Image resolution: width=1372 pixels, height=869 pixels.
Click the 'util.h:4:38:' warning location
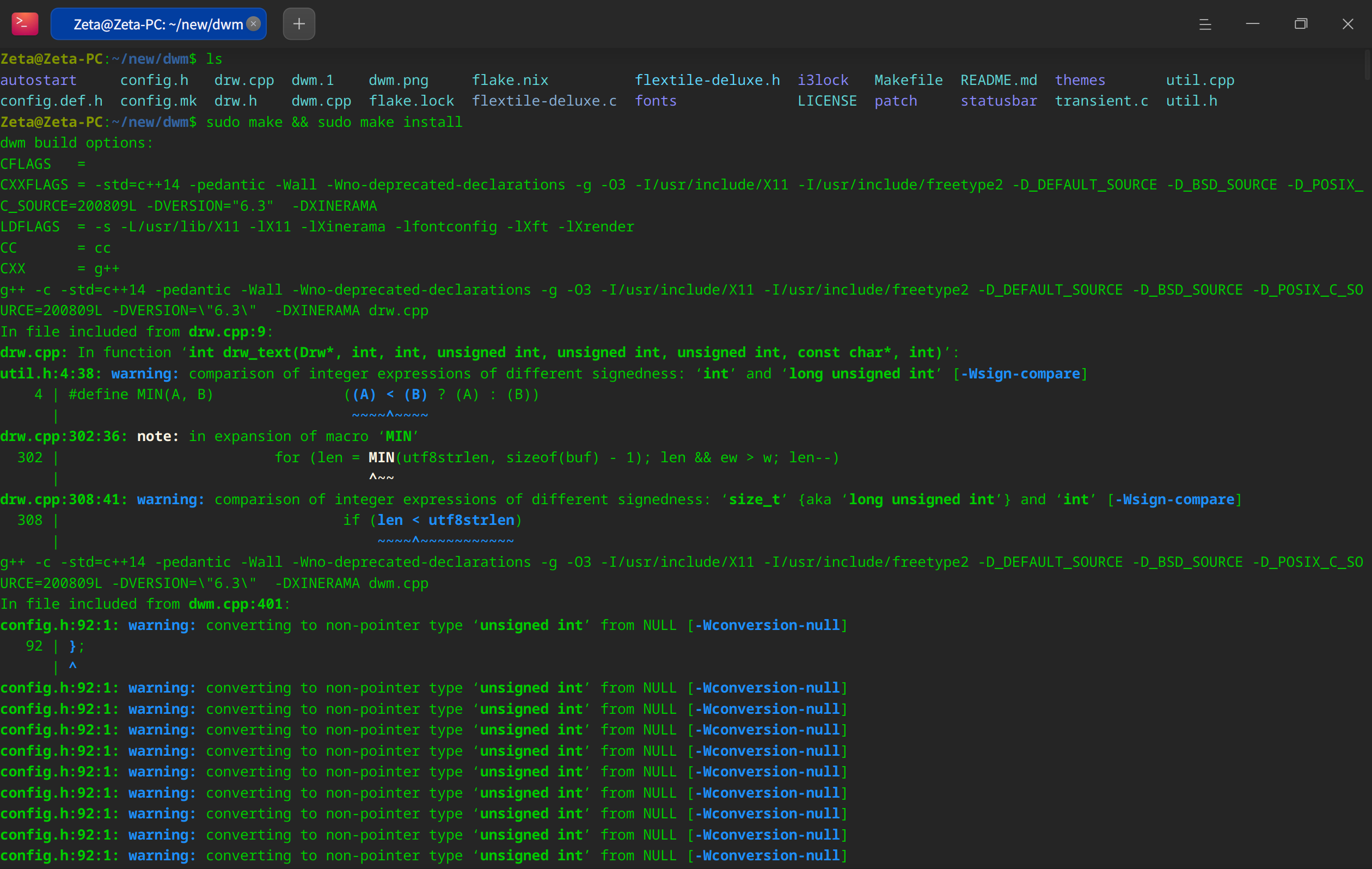(51, 373)
